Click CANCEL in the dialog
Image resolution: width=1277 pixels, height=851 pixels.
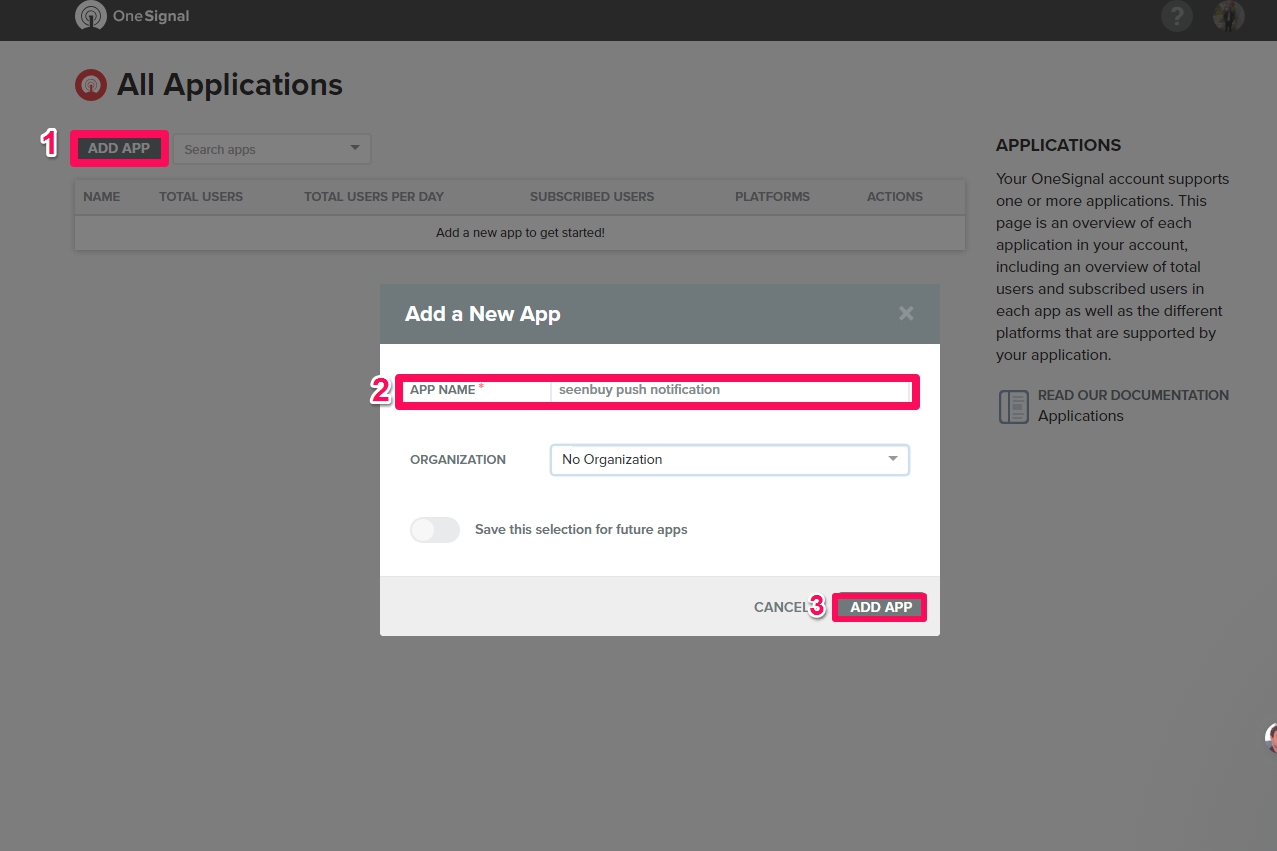click(x=780, y=607)
